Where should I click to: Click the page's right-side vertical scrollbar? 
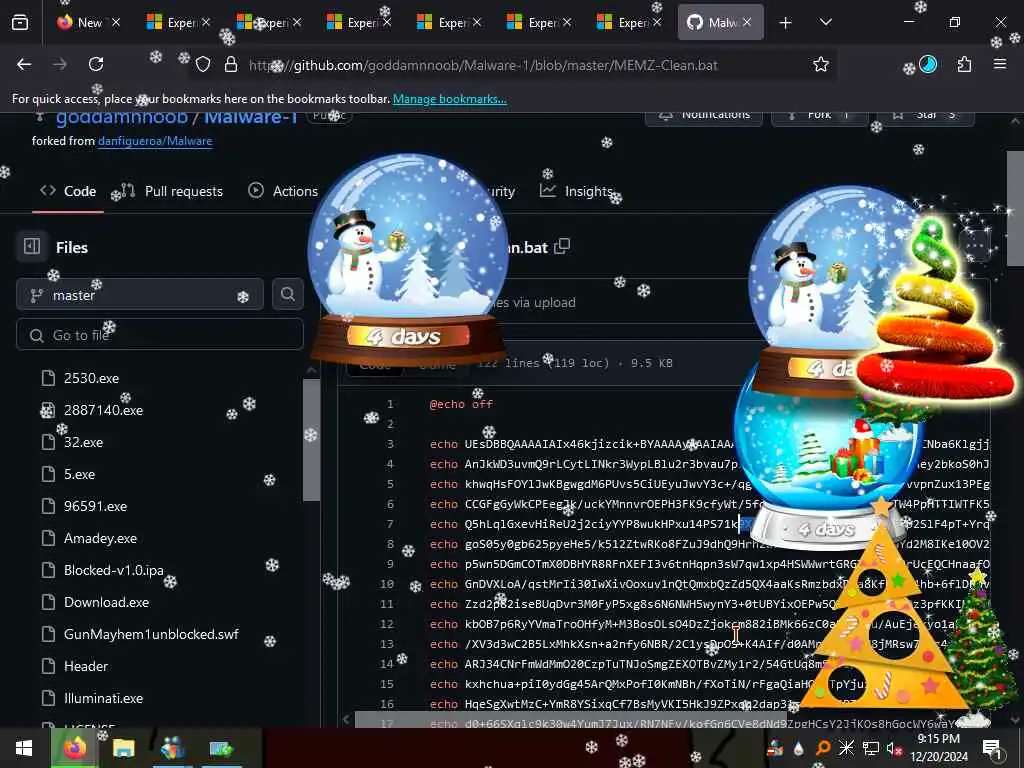coord(1015,209)
